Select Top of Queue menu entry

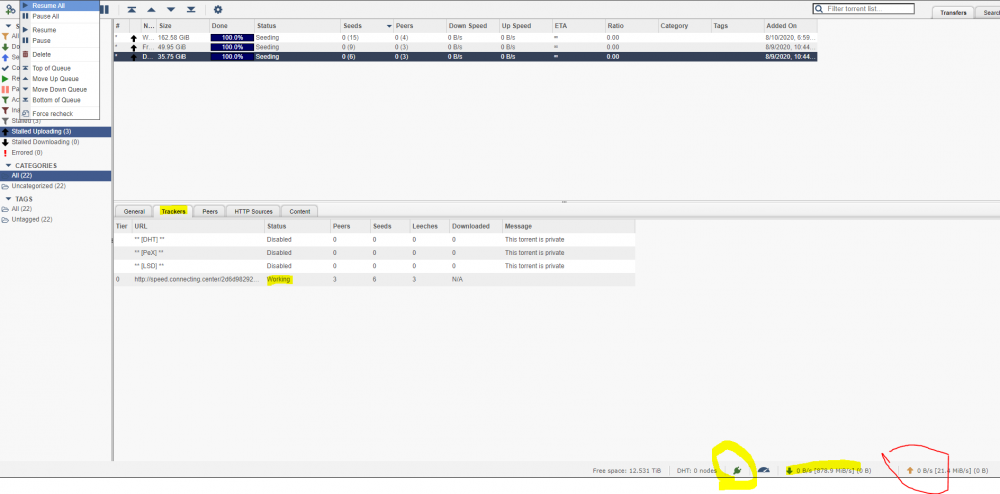point(59,68)
